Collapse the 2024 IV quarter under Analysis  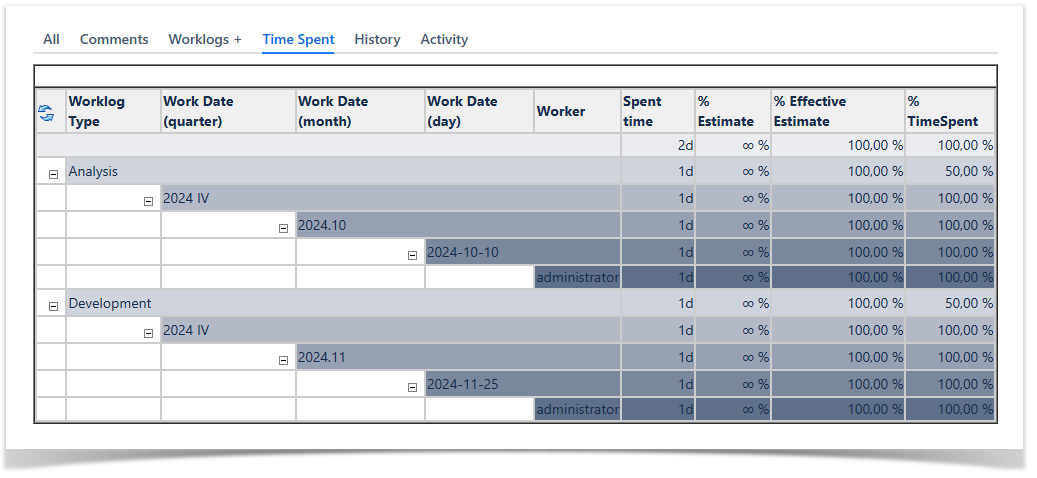tap(148, 200)
